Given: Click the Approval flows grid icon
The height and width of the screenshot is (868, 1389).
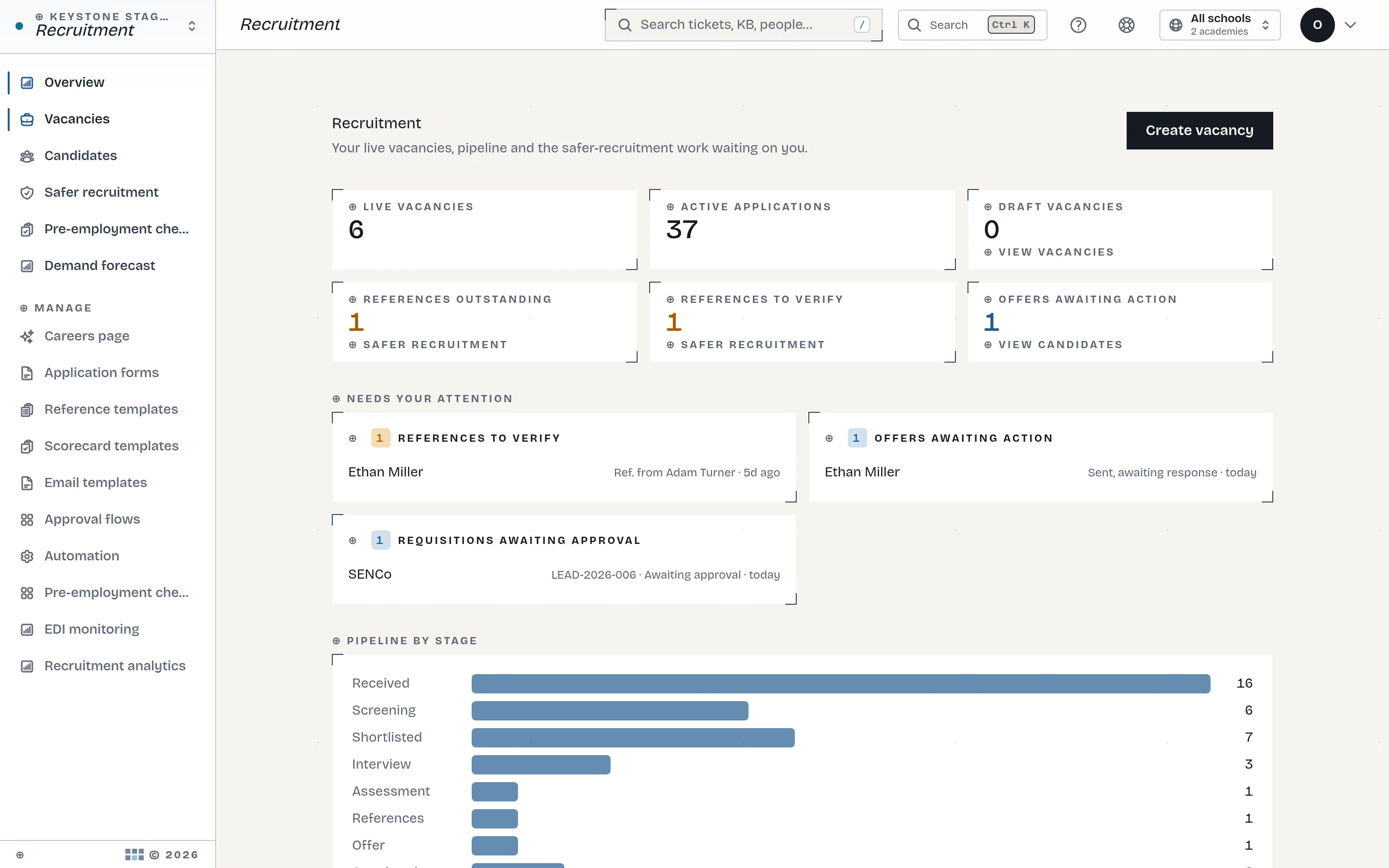Looking at the screenshot, I should [x=27, y=519].
